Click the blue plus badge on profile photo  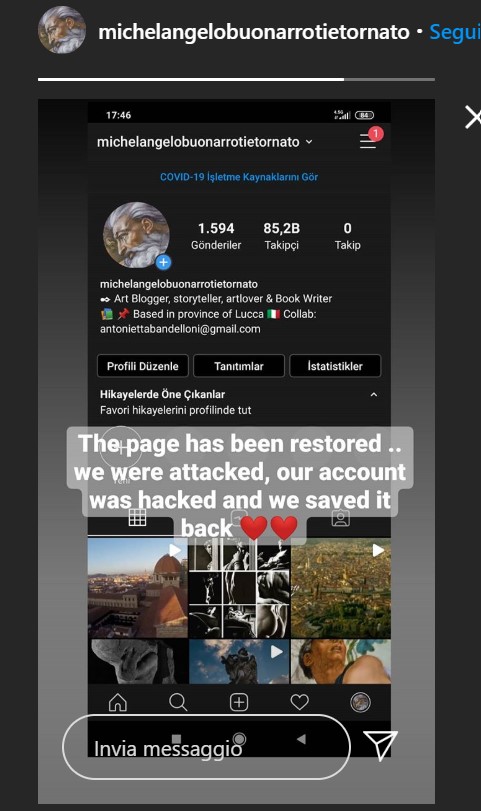pos(163,262)
